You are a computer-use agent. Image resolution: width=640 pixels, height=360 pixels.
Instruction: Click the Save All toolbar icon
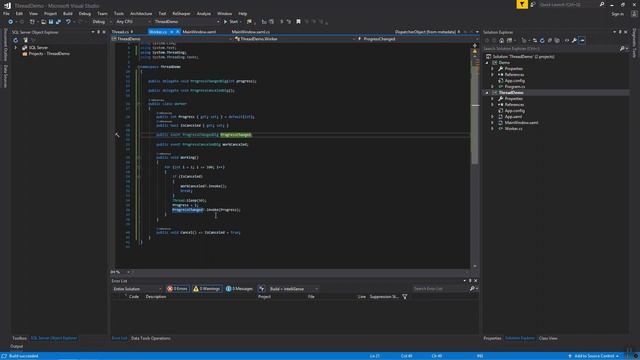click(x=58, y=22)
